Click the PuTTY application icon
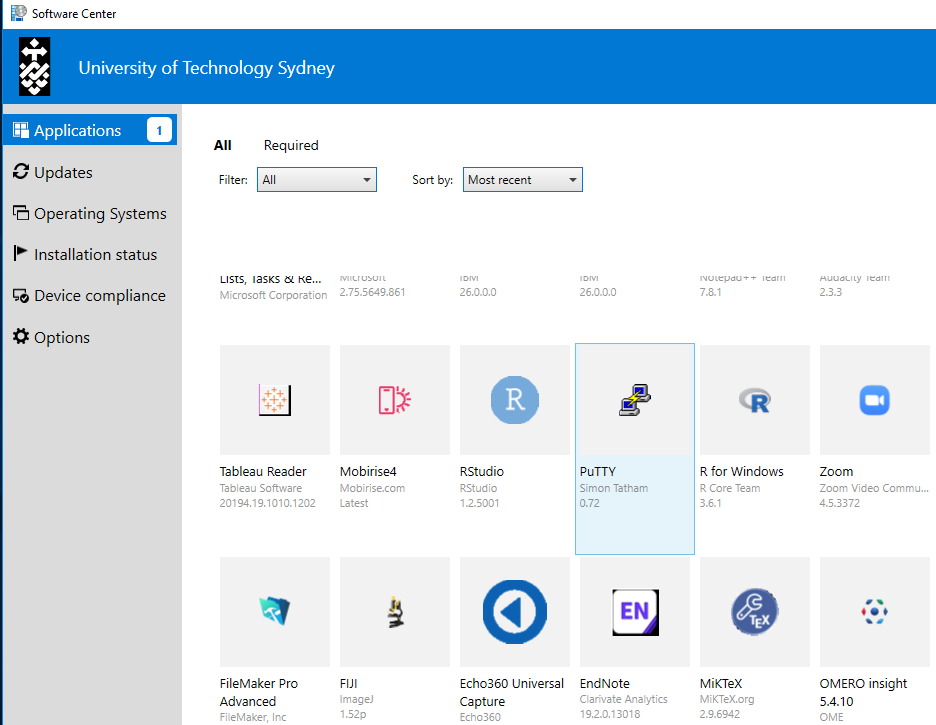 point(634,400)
